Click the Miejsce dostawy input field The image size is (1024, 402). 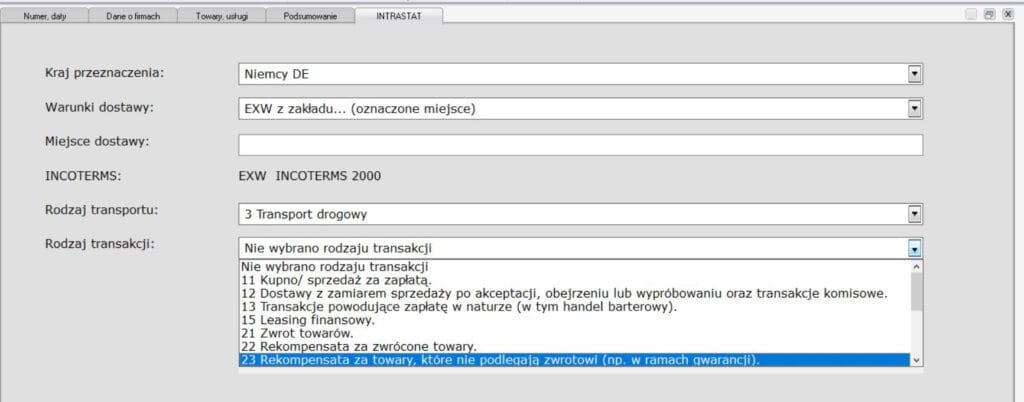click(581, 145)
